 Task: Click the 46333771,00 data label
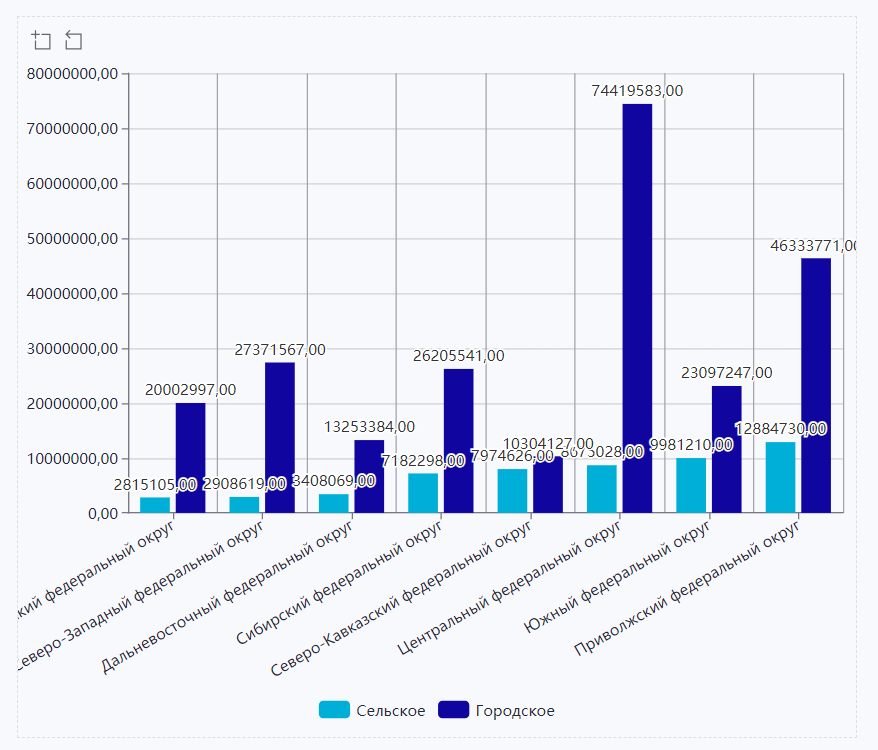coord(813,245)
